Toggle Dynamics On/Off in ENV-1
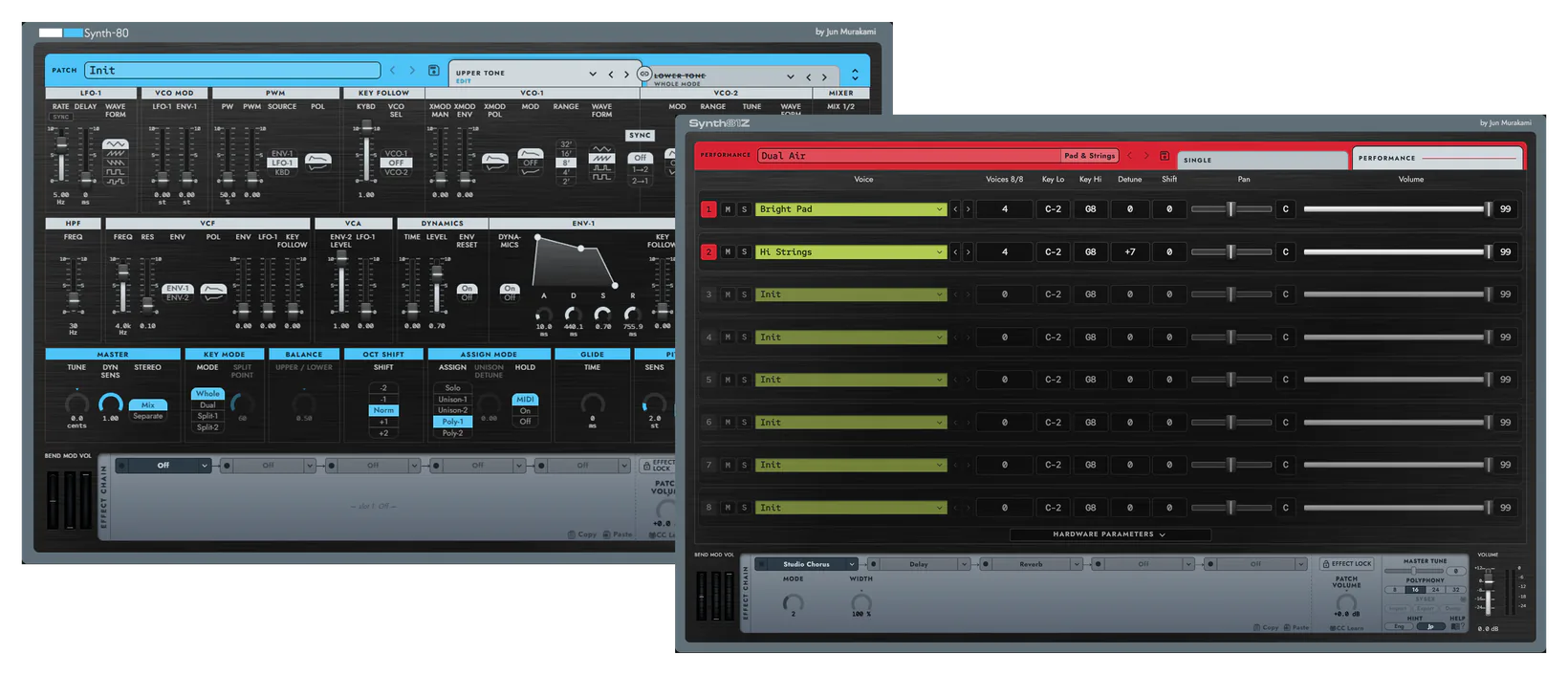This screenshot has width=1568, height=675. [x=510, y=293]
